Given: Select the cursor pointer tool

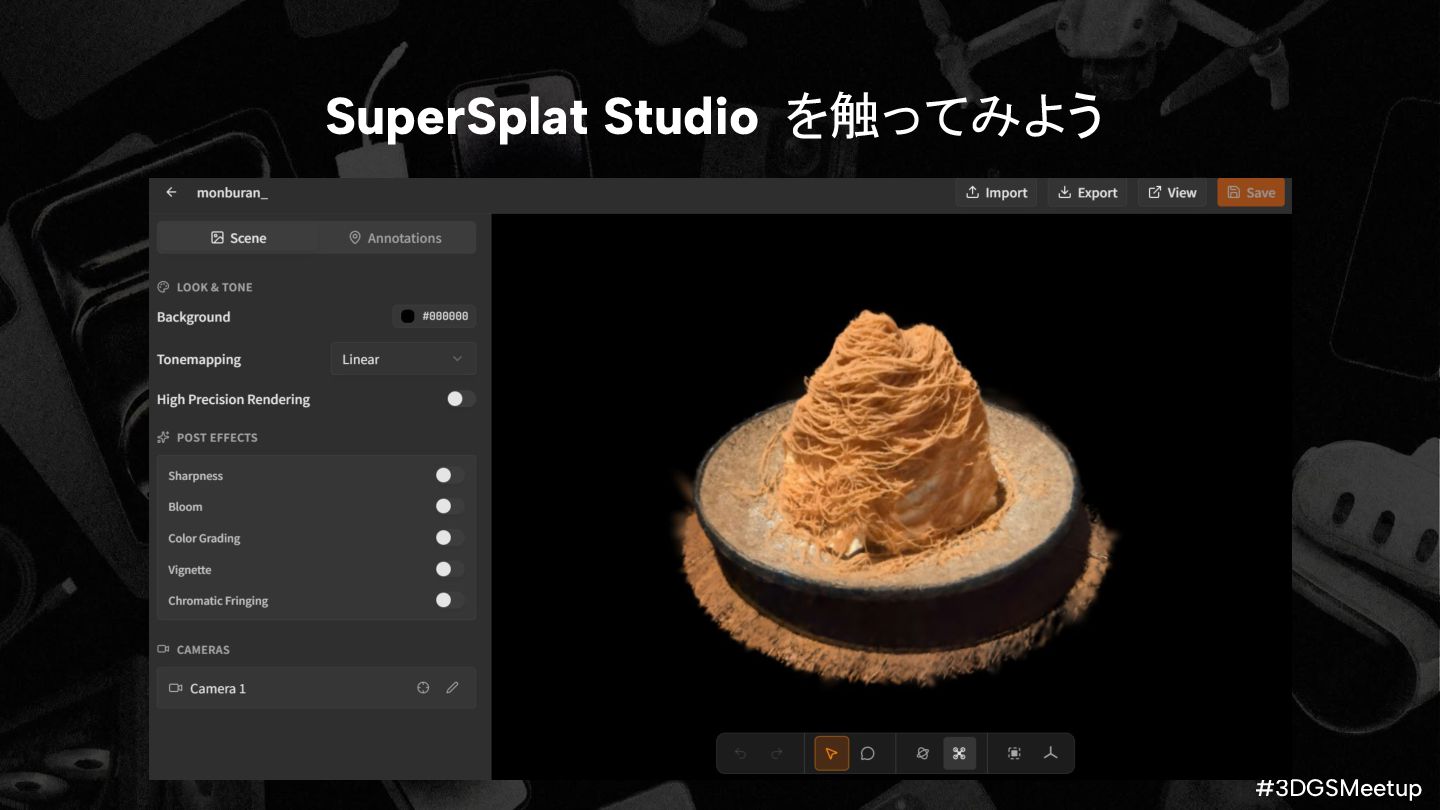Looking at the screenshot, I should [831, 754].
